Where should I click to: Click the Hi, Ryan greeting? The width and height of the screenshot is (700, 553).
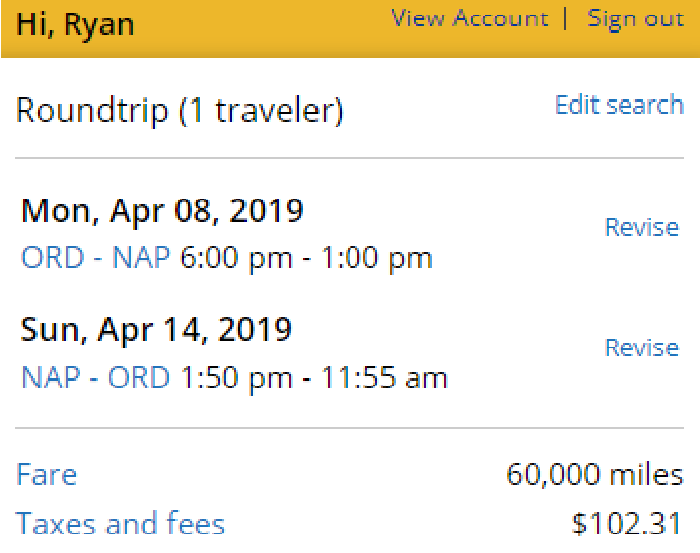click(x=75, y=23)
